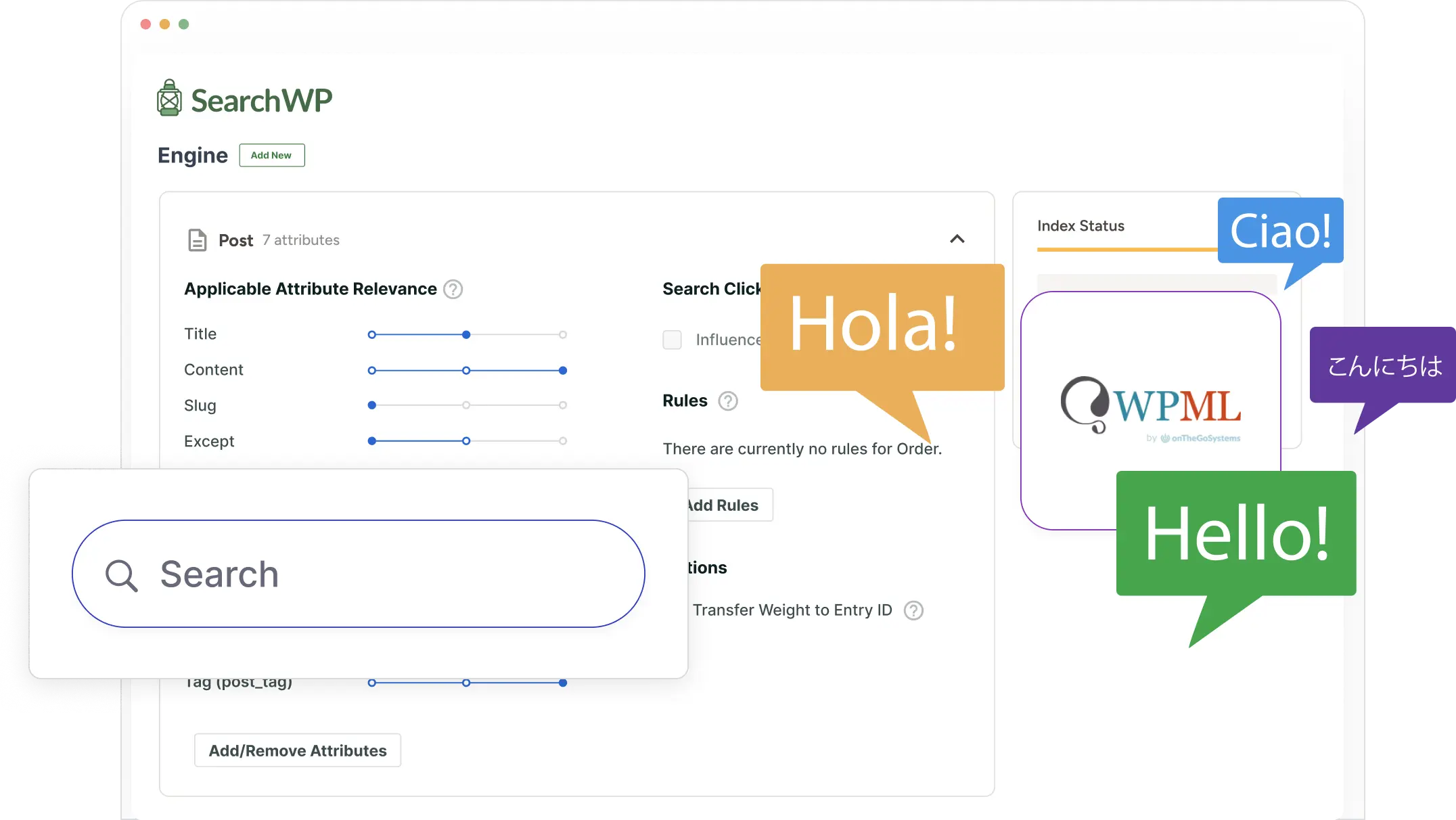Click the blue Ciao! speech bubble
Image resolution: width=1456 pixels, height=820 pixels.
click(1280, 231)
